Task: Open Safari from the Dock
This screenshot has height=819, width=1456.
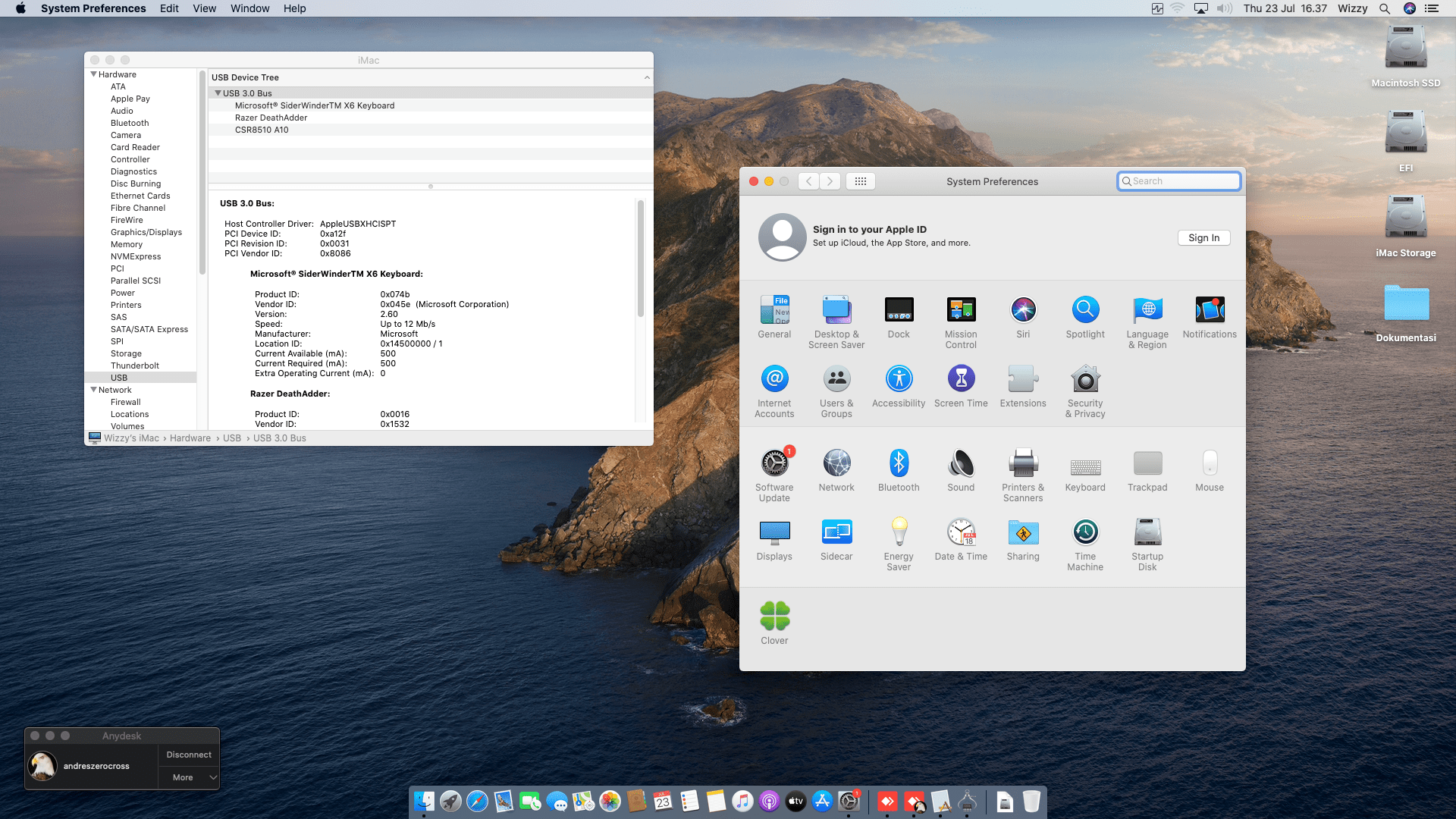Action: [x=477, y=801]
